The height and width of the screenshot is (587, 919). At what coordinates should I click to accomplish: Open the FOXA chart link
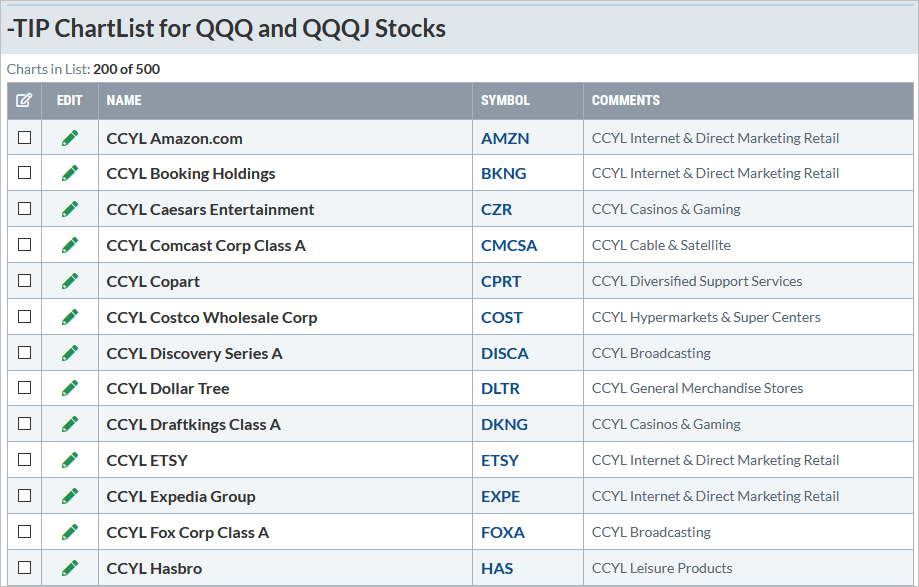pyautogui.click(x=503, y=533)
